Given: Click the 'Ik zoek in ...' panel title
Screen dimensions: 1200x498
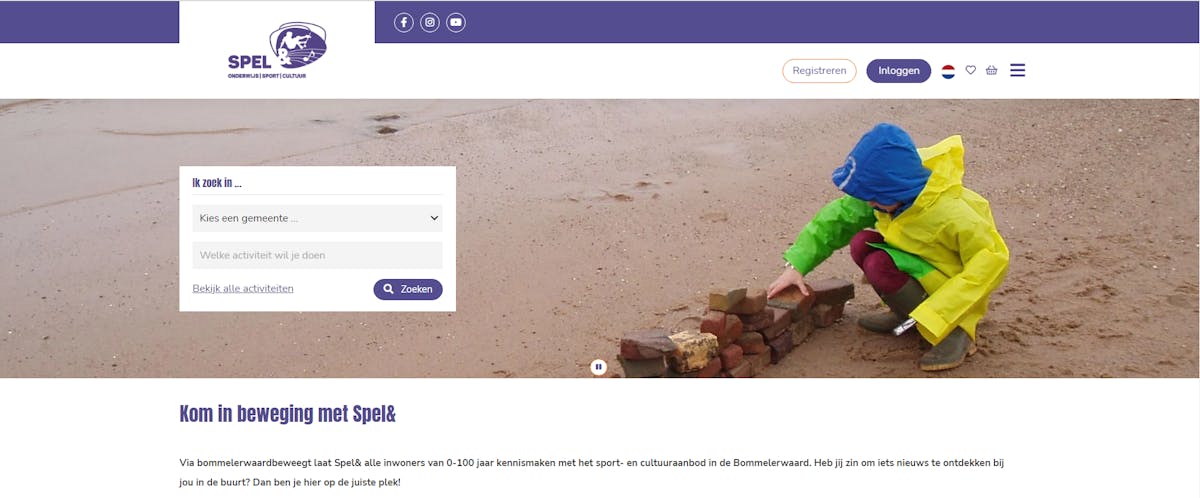Looking at the screenshot, I should [x=217, y=183].
